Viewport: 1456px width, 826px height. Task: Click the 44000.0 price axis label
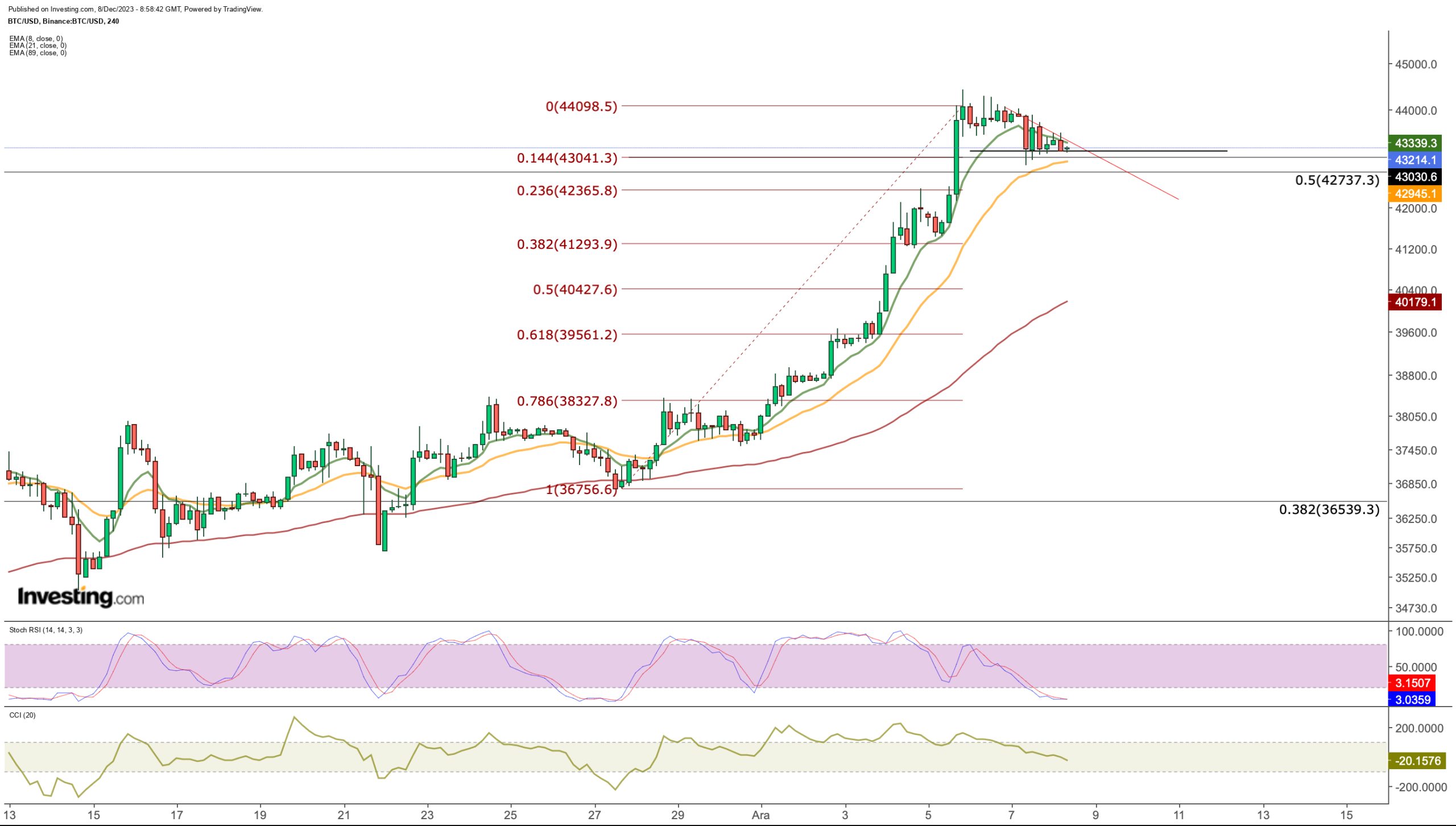(1416, 111)
